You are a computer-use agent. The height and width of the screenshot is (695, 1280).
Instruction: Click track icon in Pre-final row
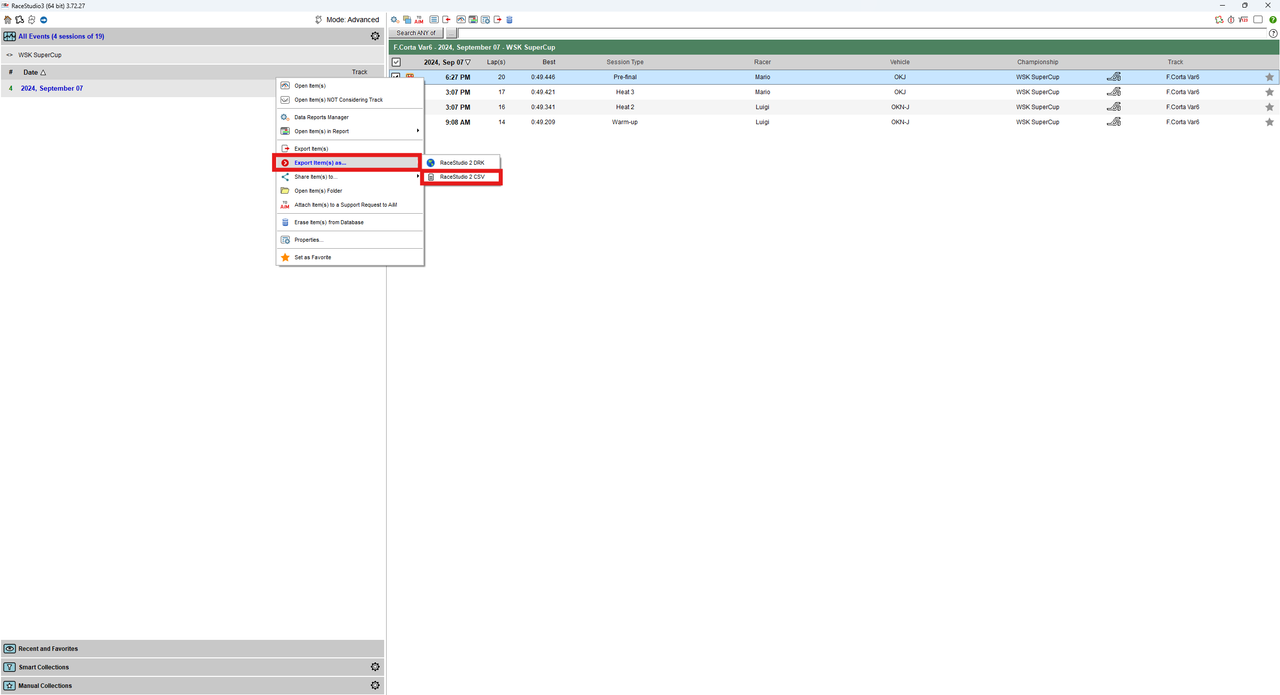click(x=1113, y=77)
